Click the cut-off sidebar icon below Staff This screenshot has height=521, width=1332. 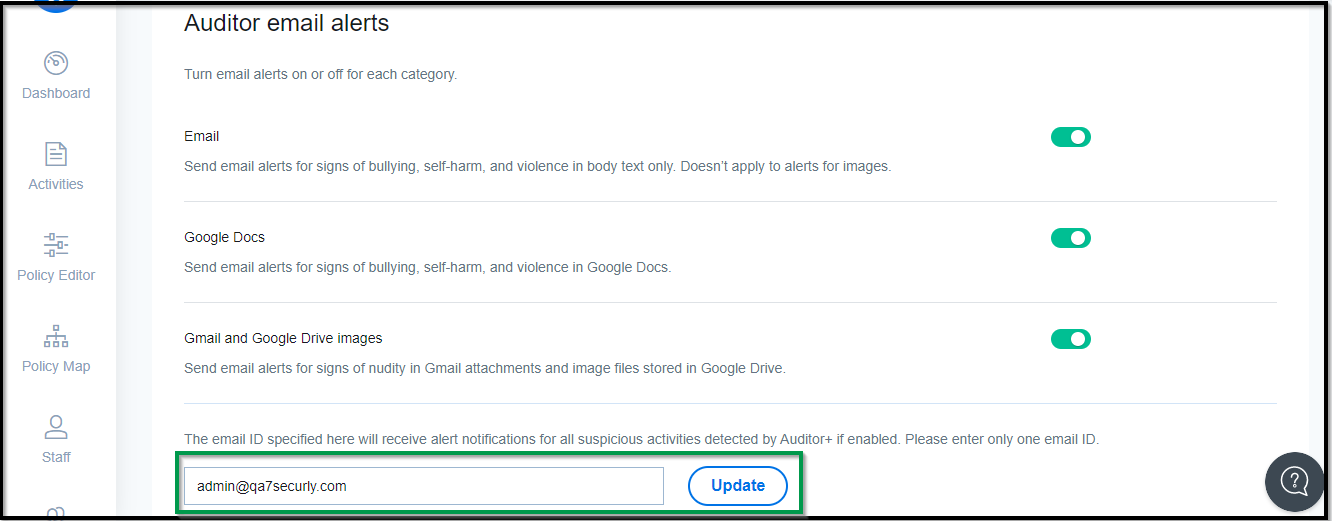tap(56, 513)
